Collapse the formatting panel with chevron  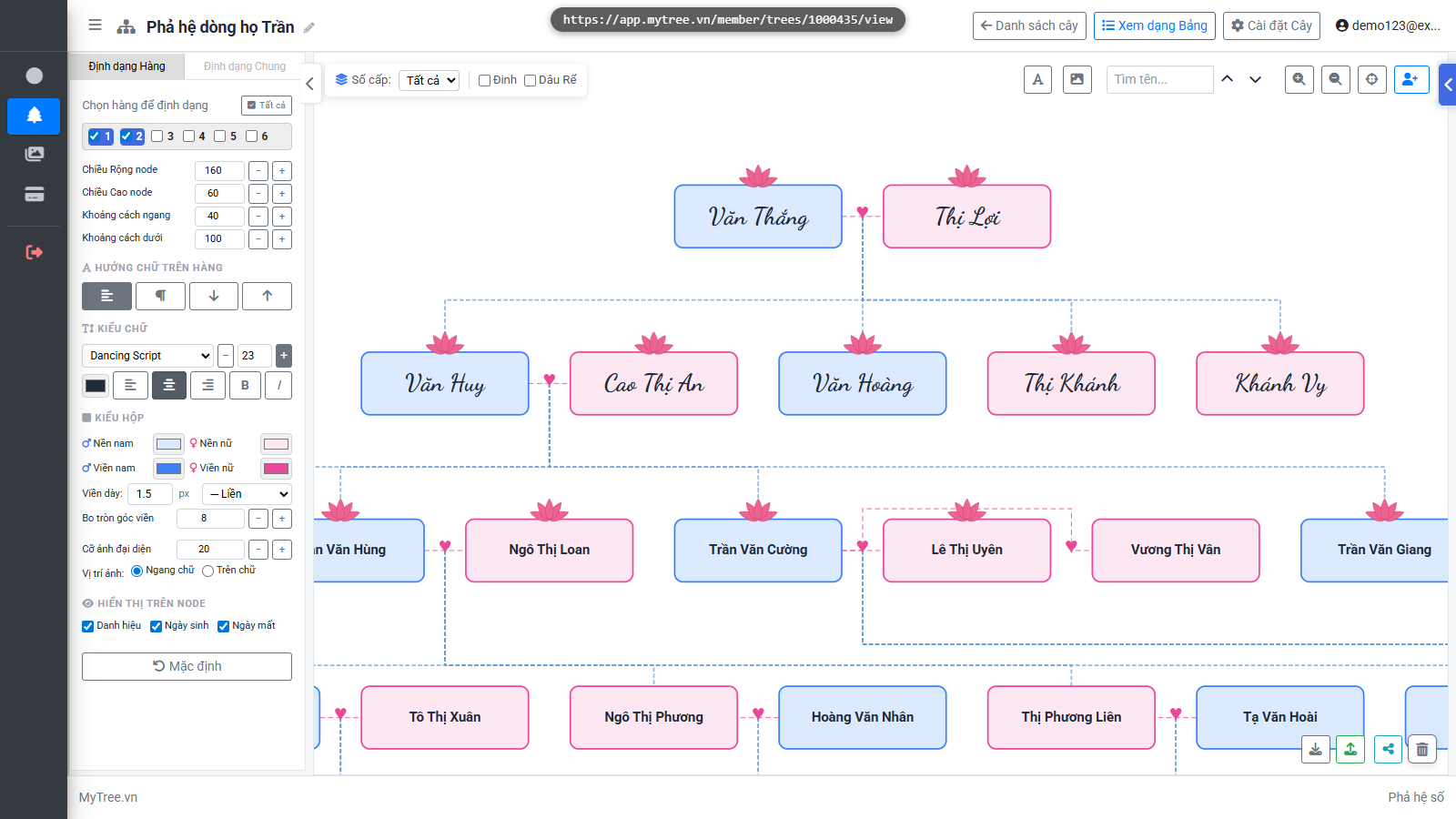coord(309,84)
